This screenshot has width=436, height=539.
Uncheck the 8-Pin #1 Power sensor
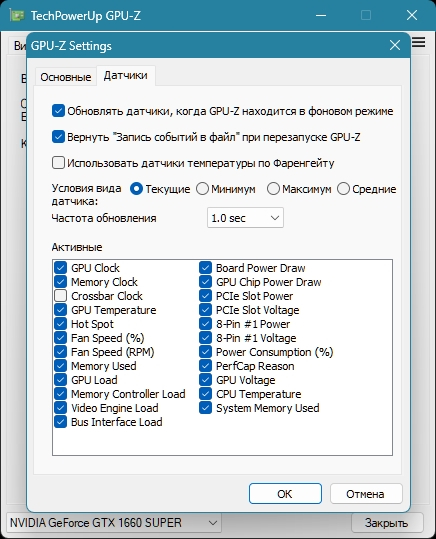point(206,324)
